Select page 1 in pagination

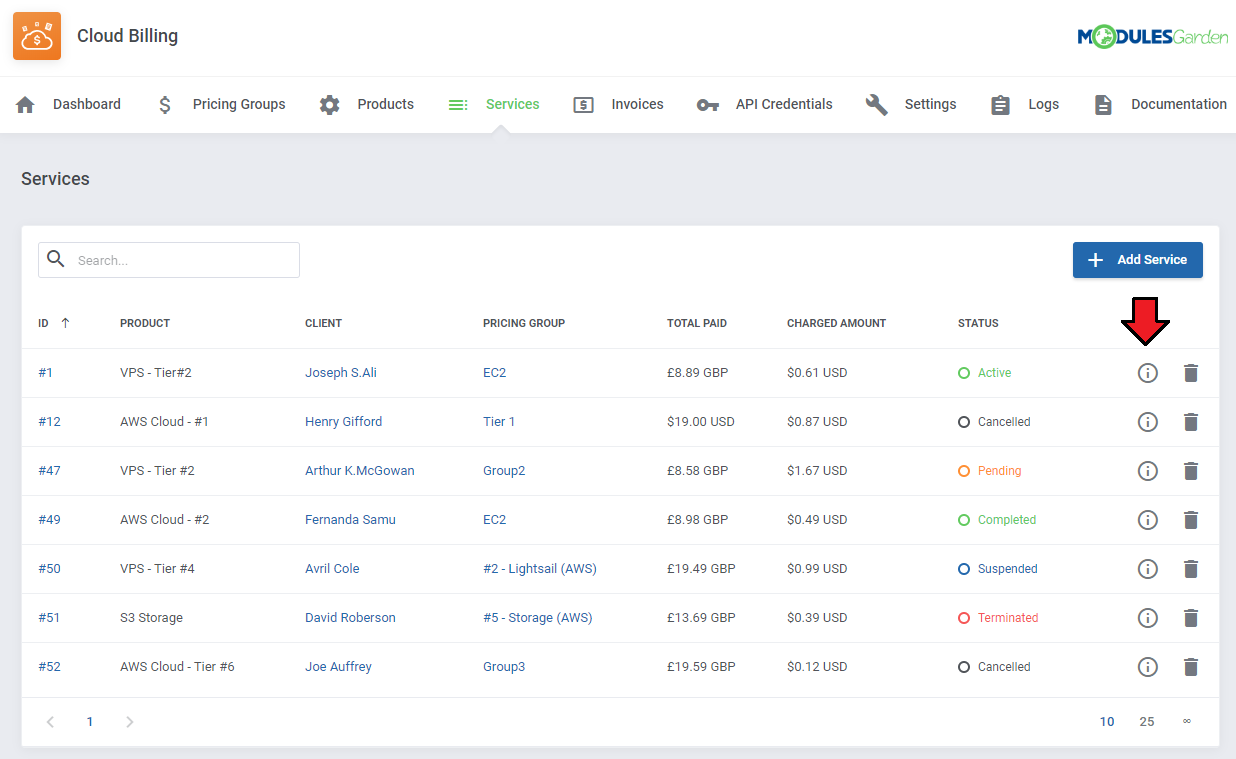90,722
